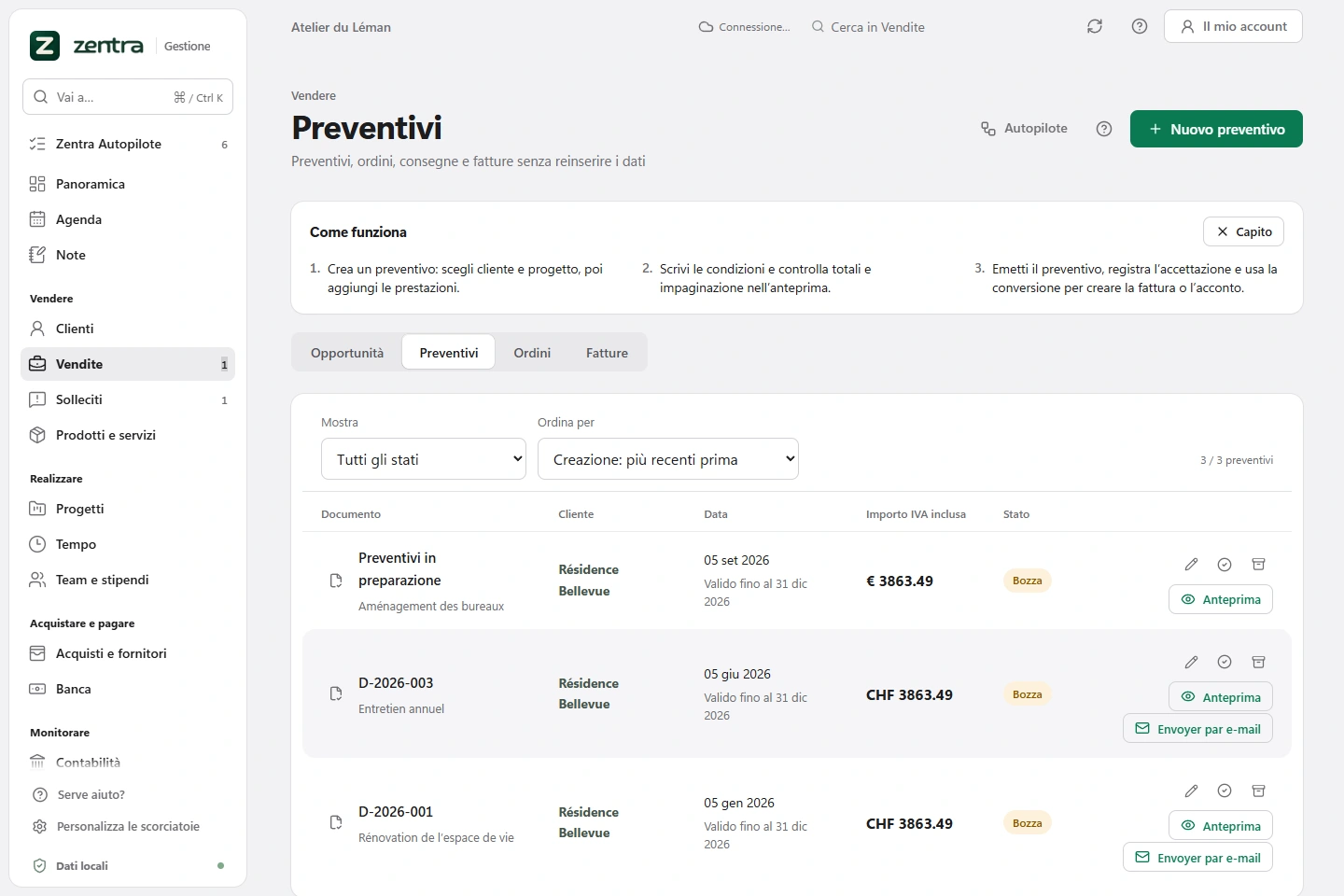Click the Connessione cloud status icon
Screen dimensions: 1344x896
coord(706,27)
